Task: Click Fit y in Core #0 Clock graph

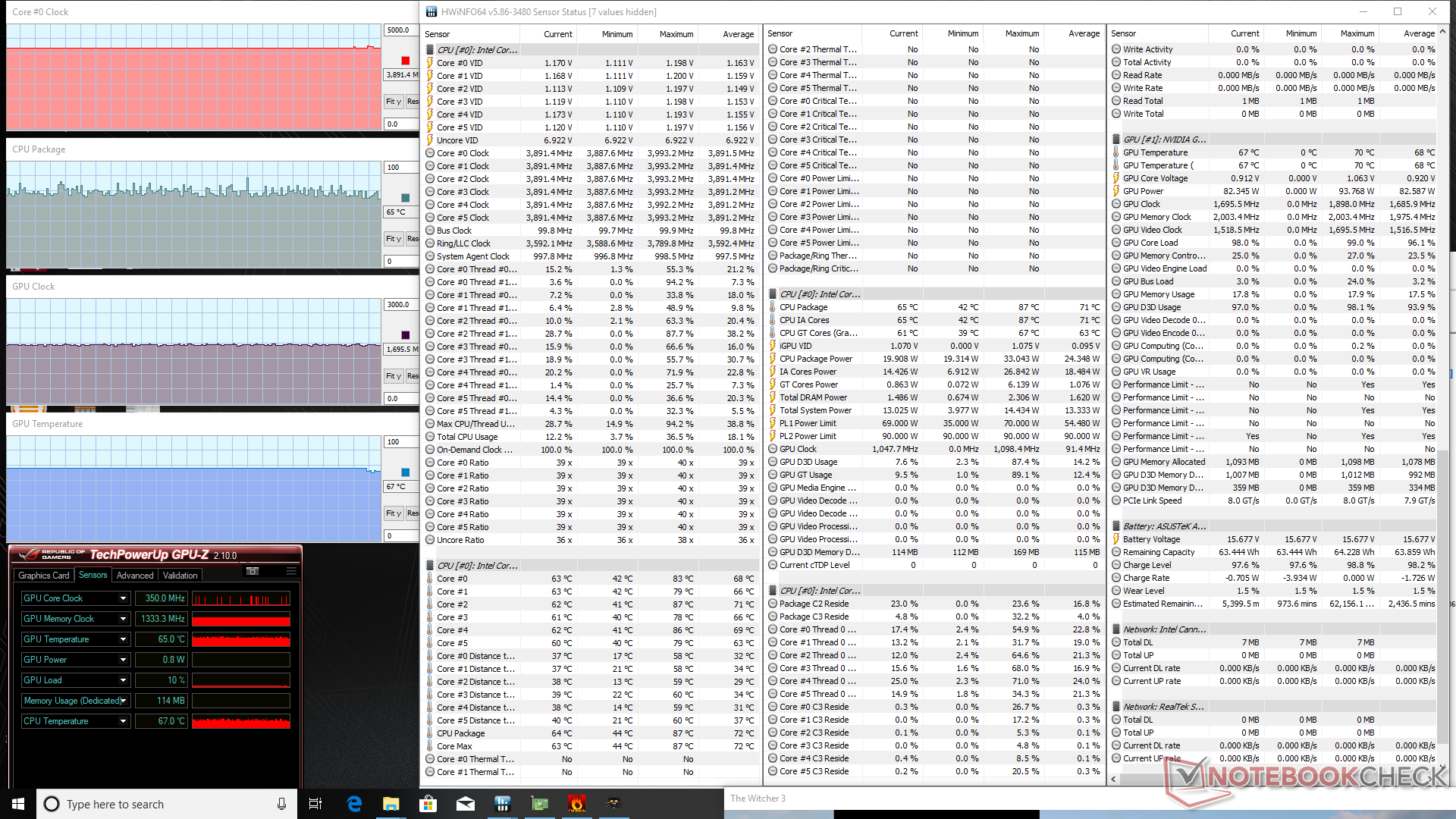Action: coord(394,102)
